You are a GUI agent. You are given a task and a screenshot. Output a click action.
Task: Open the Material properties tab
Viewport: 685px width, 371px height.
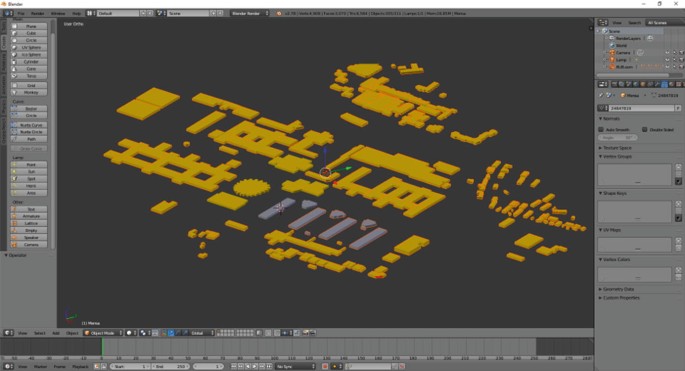click(671, 84)
